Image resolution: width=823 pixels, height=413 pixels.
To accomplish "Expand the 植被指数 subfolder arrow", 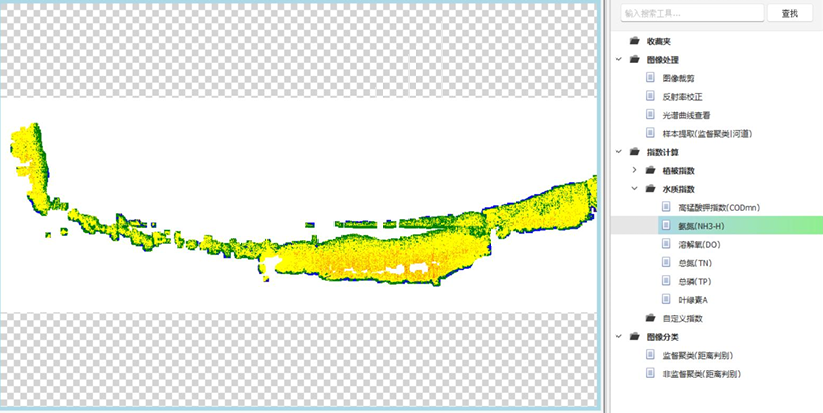I will point(635,170).
